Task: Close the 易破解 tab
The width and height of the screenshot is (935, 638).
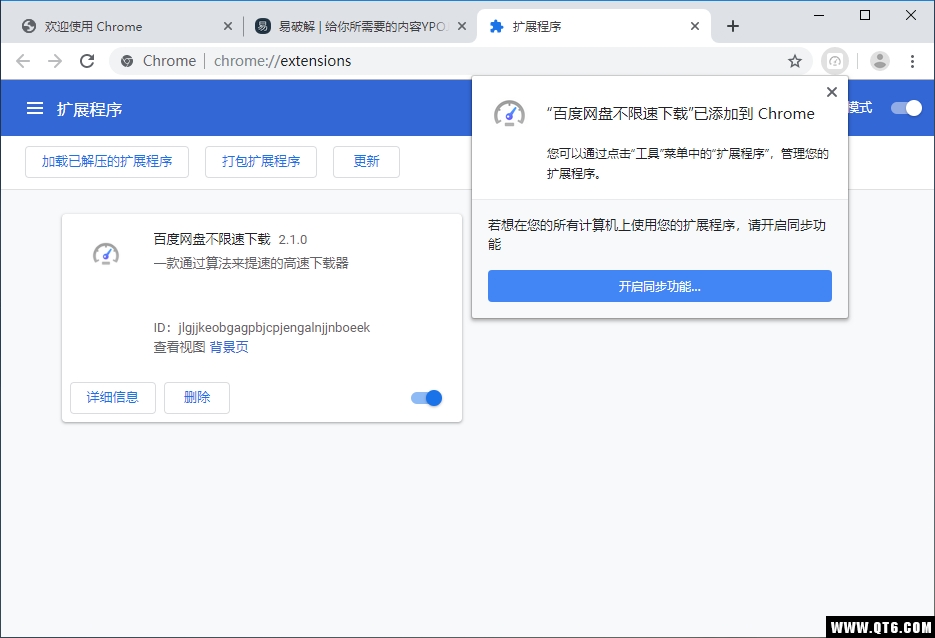Action: [x=462, y=26]
